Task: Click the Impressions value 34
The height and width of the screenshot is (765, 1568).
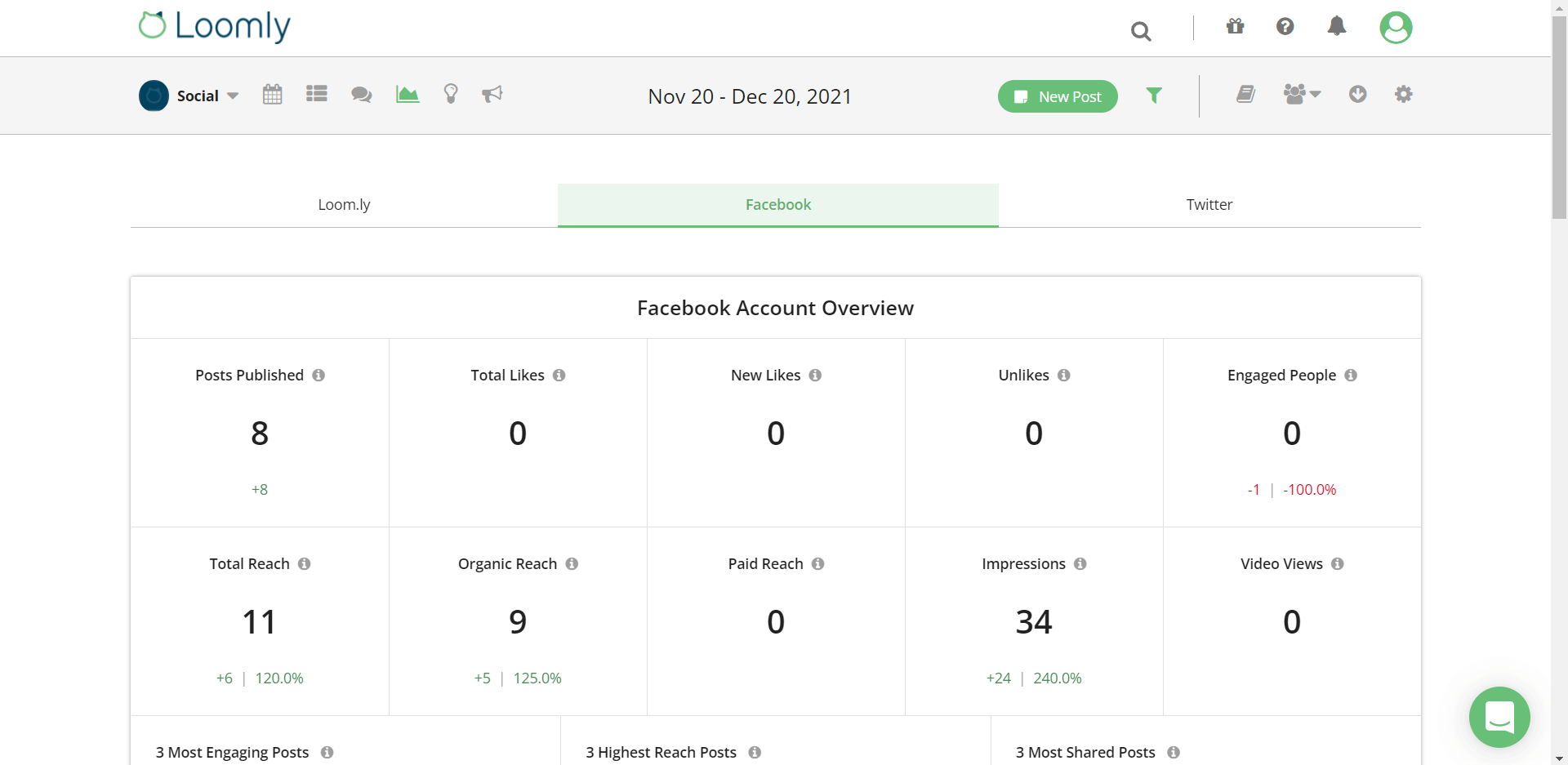Action: point(1034,622)
